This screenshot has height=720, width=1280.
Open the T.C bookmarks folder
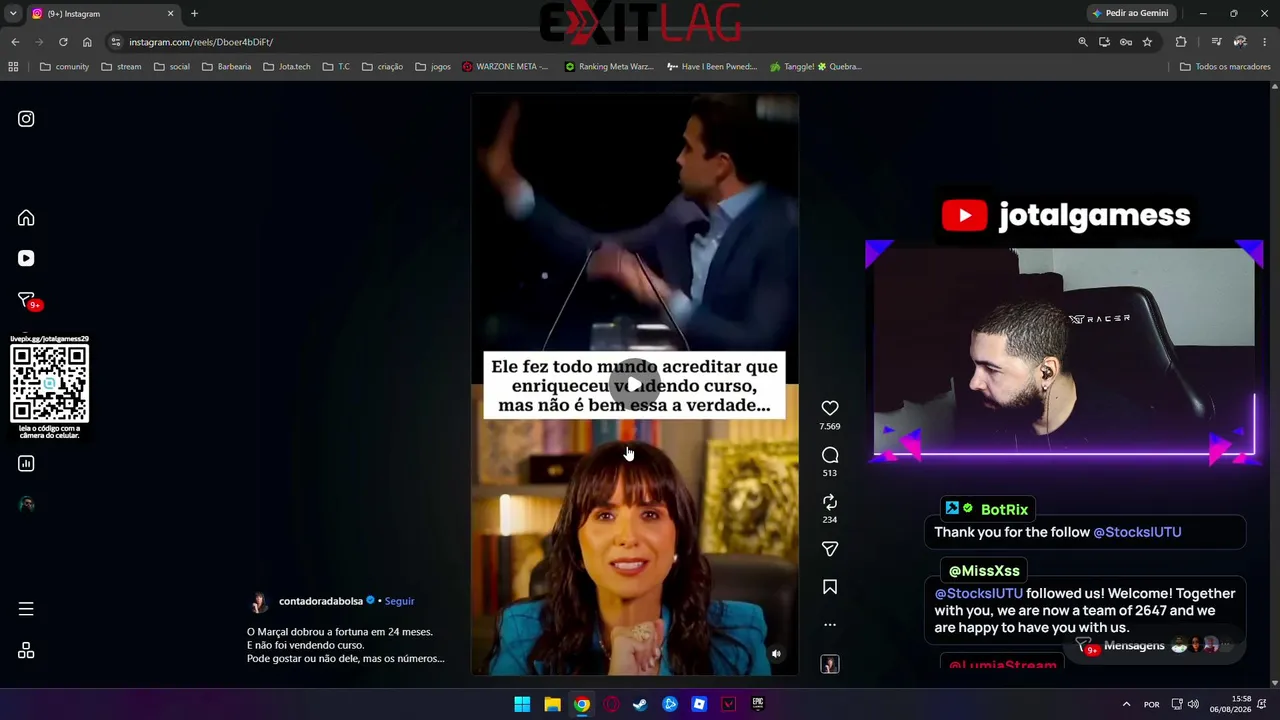coord(336,67)
